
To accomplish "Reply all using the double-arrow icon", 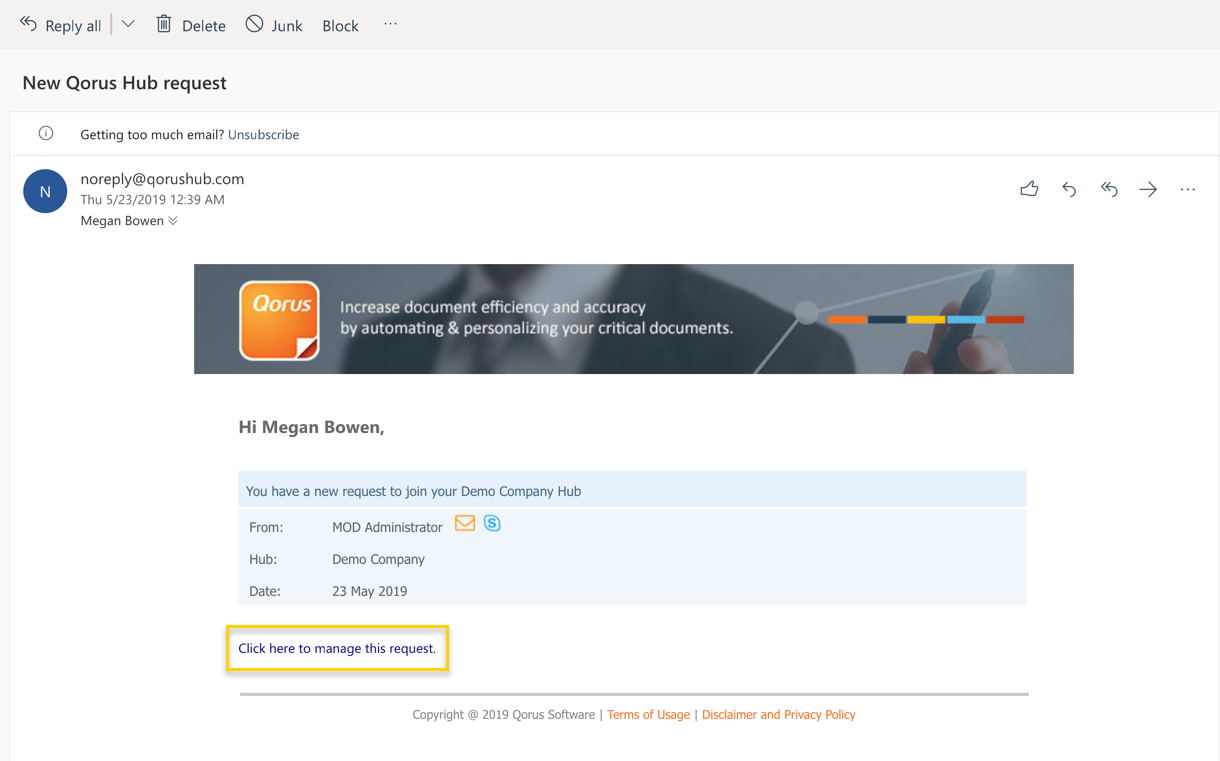I will point(1109,189).
